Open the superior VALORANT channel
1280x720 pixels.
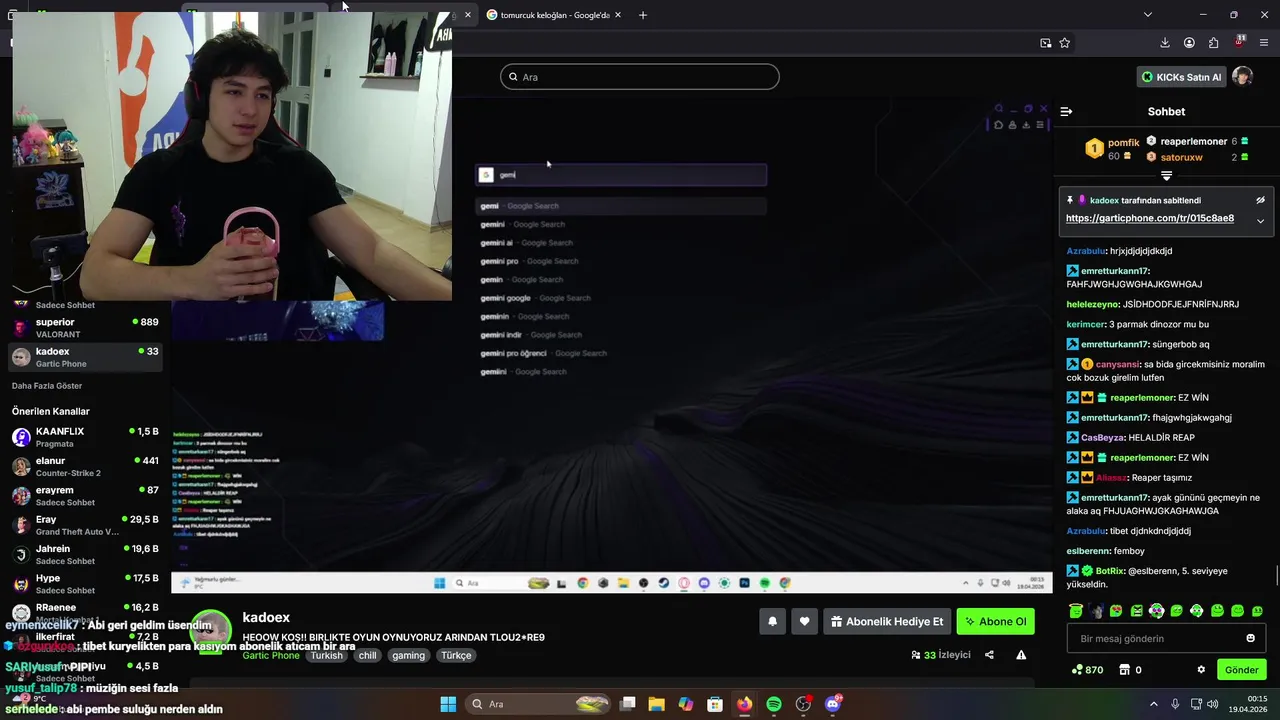[x=84, y=328]
